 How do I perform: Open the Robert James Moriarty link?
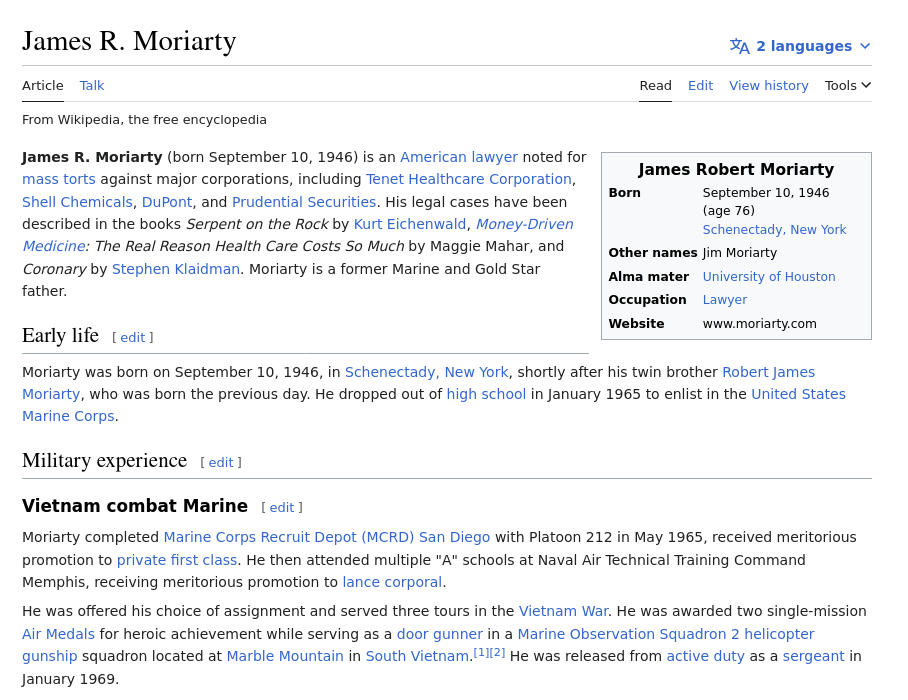point(768,372)
